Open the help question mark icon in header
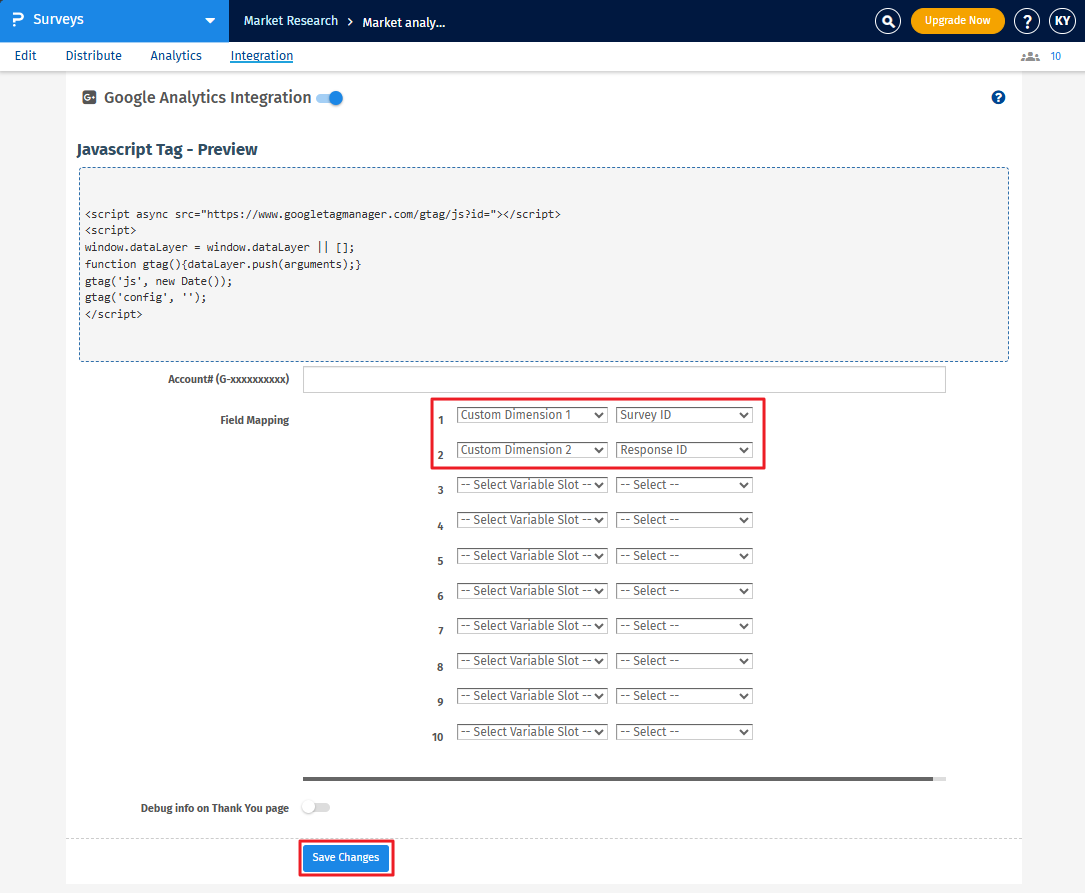The height and width of the screenshot is (893, 1085). (1027, 21)
